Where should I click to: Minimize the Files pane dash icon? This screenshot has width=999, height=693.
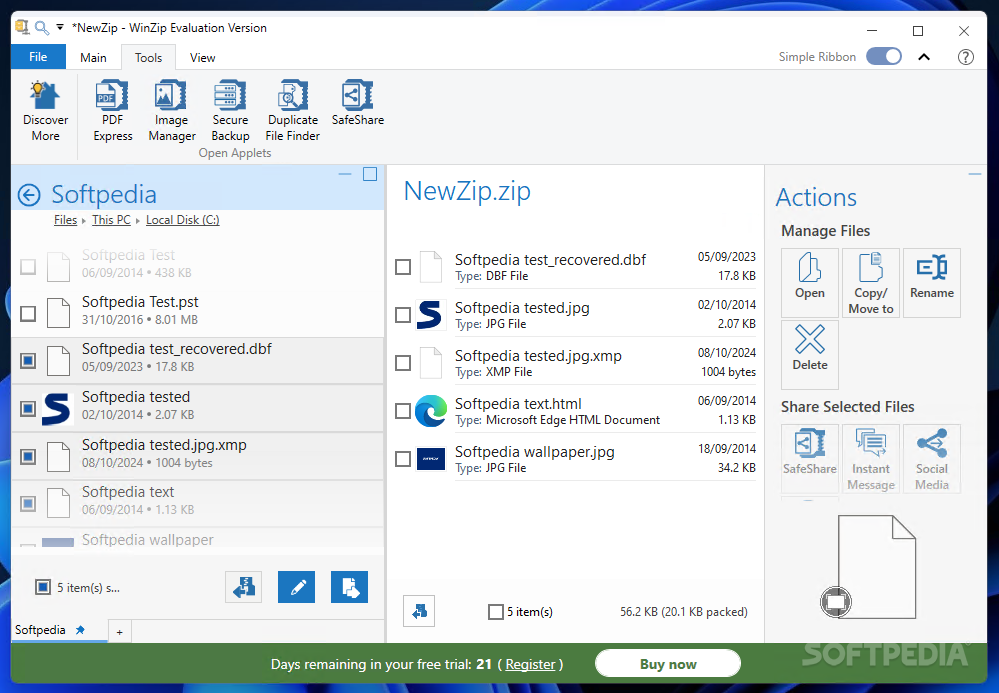(345, 175)
